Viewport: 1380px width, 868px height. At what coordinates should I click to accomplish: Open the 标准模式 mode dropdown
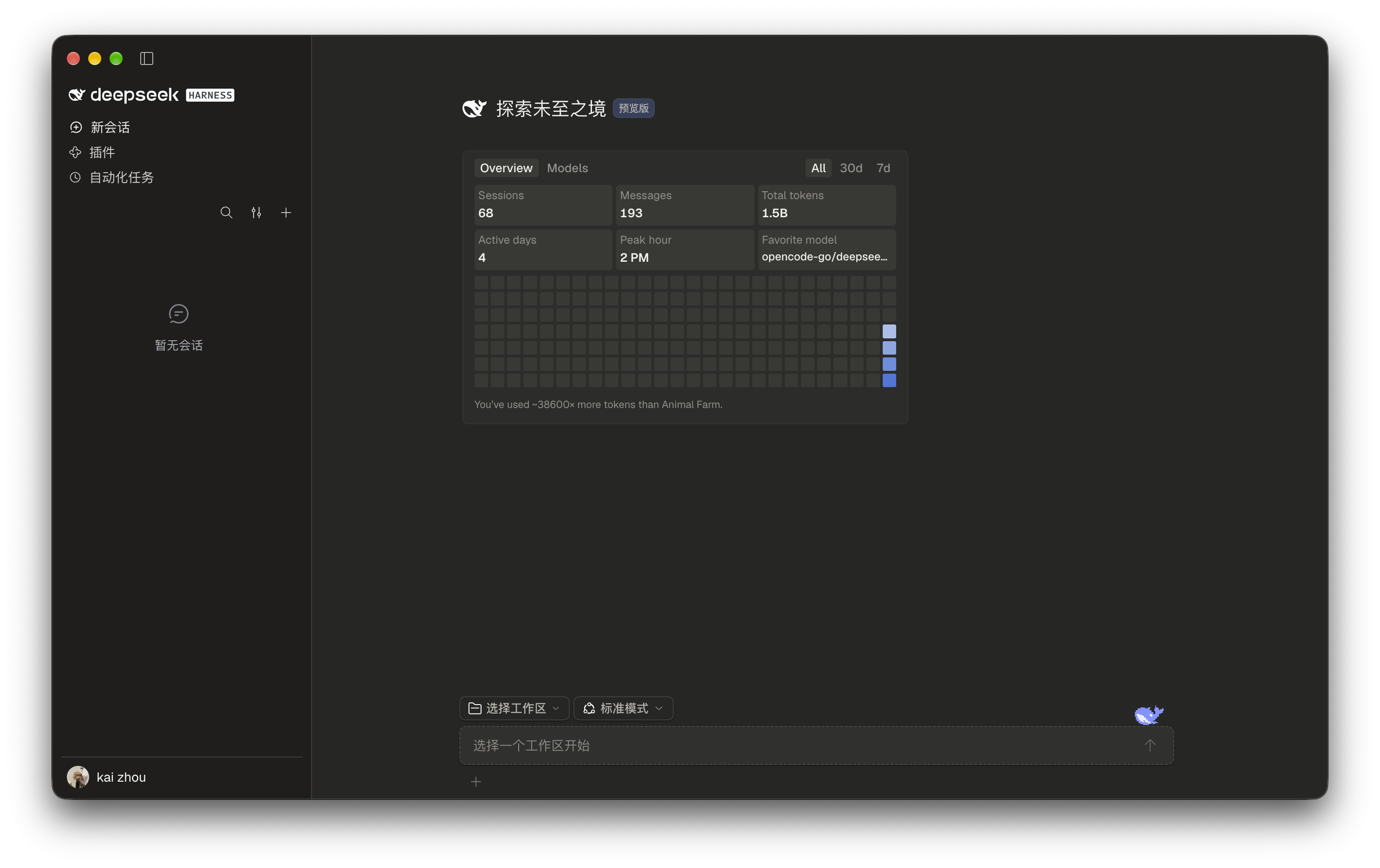click(x=623, y=709)
